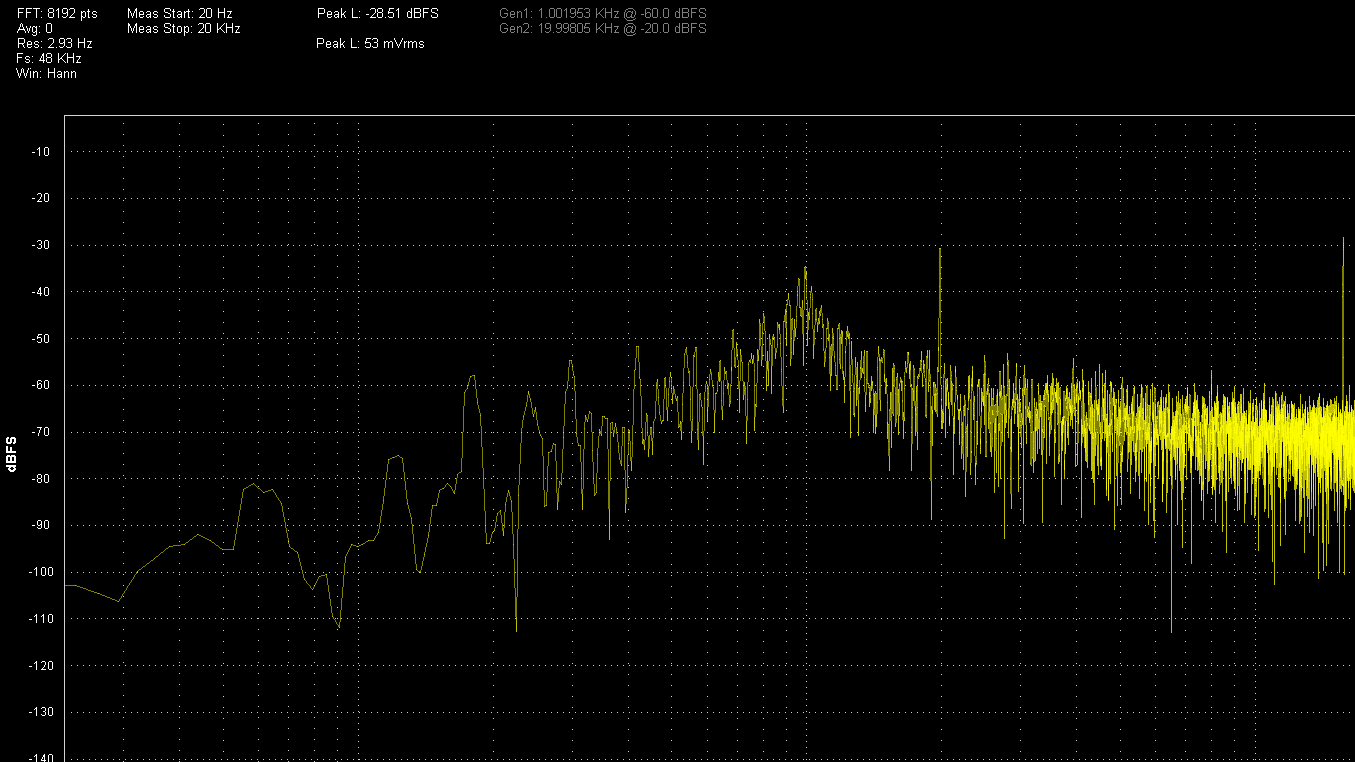Click the -50 axis tick label
This screenshot has width=1355, height=762.
tap(39, 338)
